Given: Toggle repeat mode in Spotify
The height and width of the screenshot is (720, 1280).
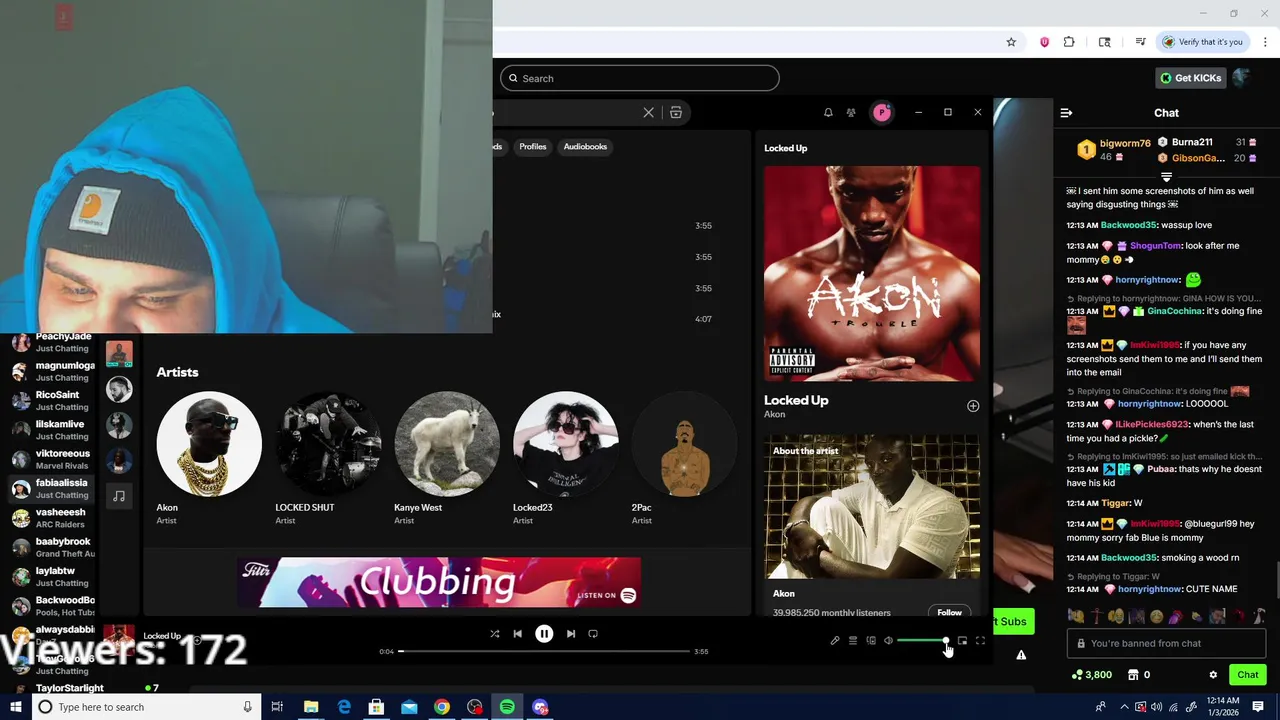Looking at the screenshot, I should 593,634.
